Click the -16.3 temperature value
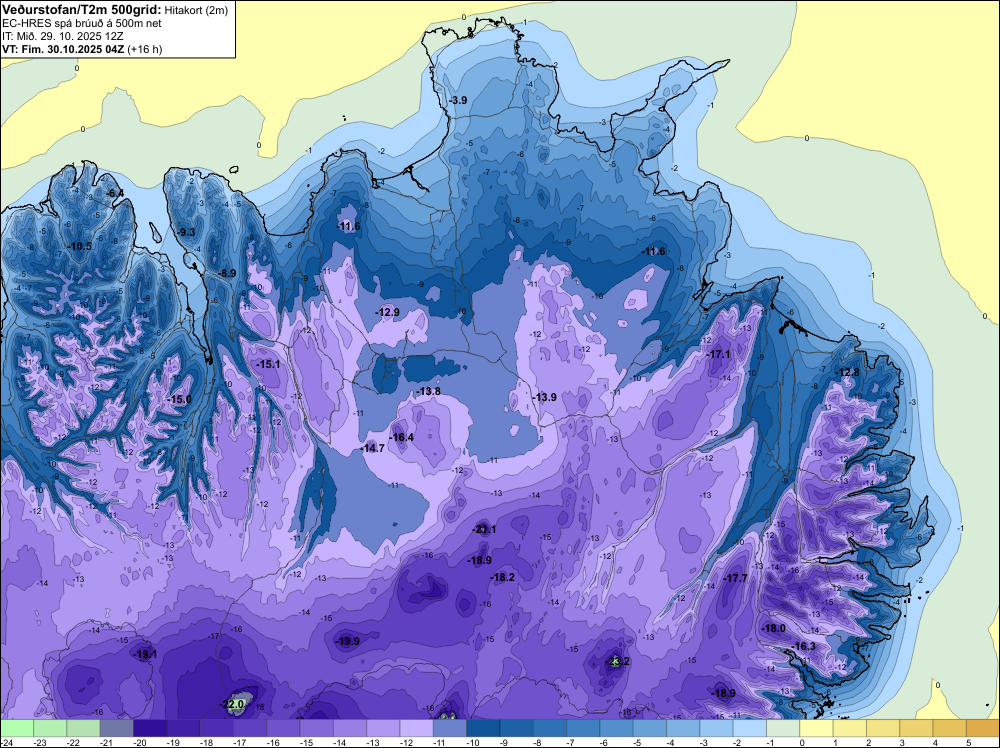The image size is (1000, 748). pos(803,646)
